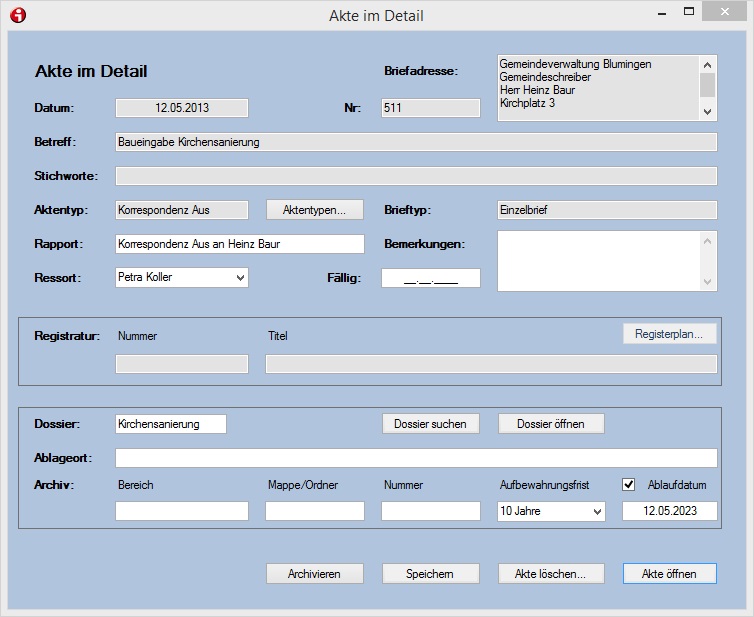Click Akte löschen... button
754x617 pixels.
pos(551,574)
